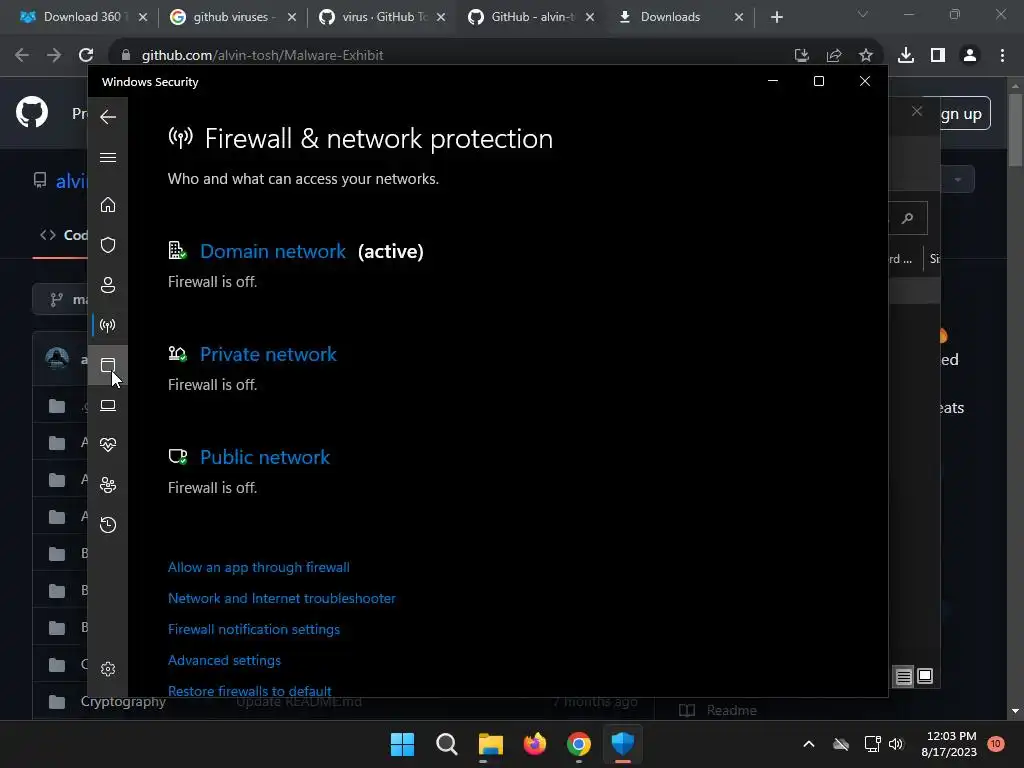Viewport: 1024px width, 768px height.
Task: Show hidden icons chevron in system tray
Action: [x=809, y=744]
